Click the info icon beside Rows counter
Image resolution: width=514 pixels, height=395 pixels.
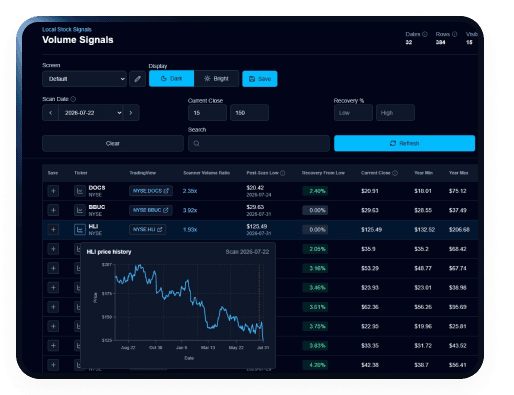[x=454, y=34]
